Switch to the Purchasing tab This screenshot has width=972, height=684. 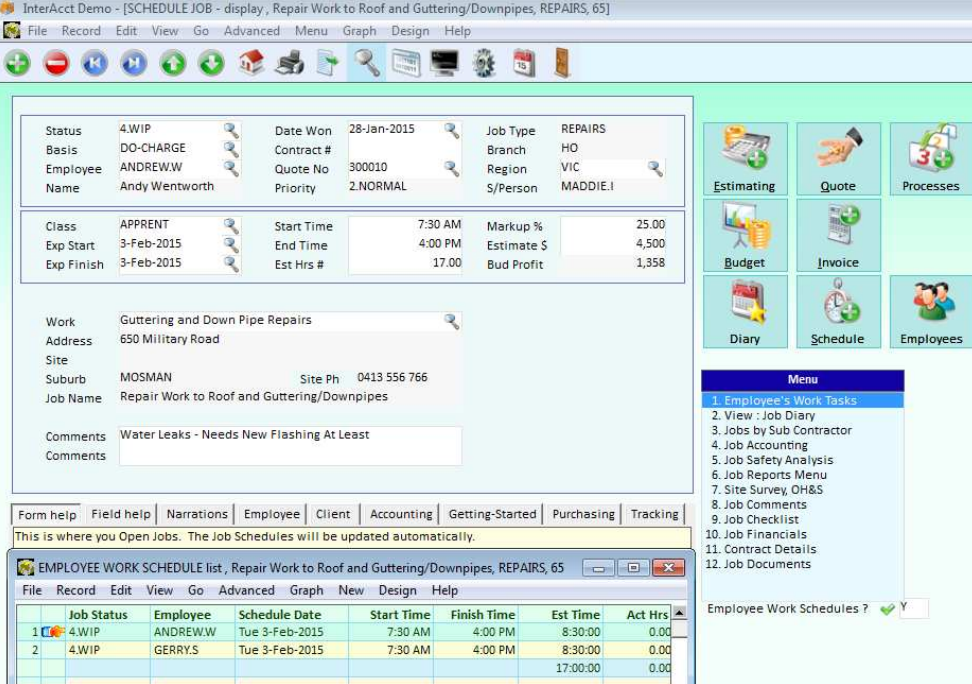click(x=583, y=514)
